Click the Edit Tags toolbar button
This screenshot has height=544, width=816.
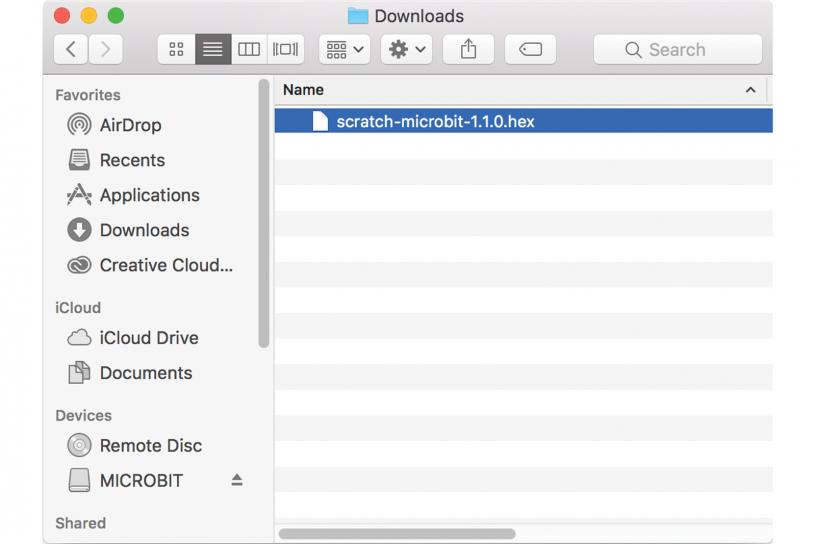pyautogui.click(x=530, y=49)
